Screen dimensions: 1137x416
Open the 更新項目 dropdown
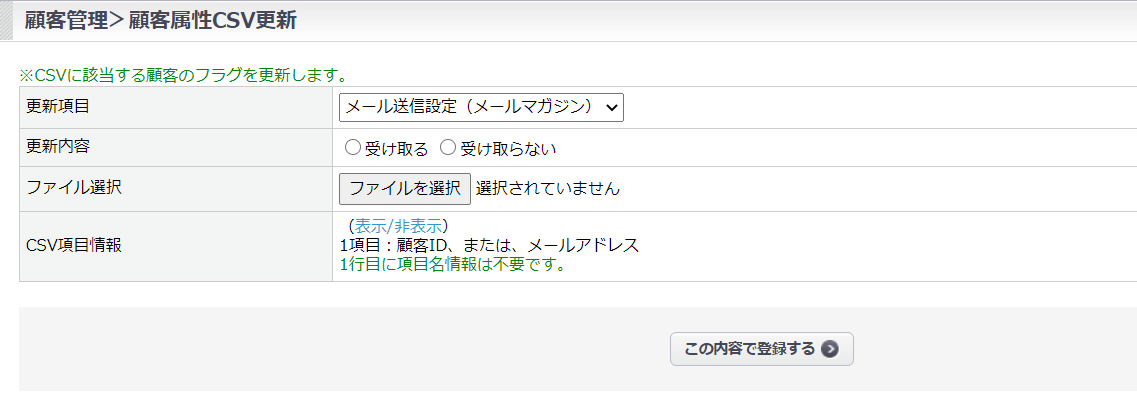tap(481, 106)
